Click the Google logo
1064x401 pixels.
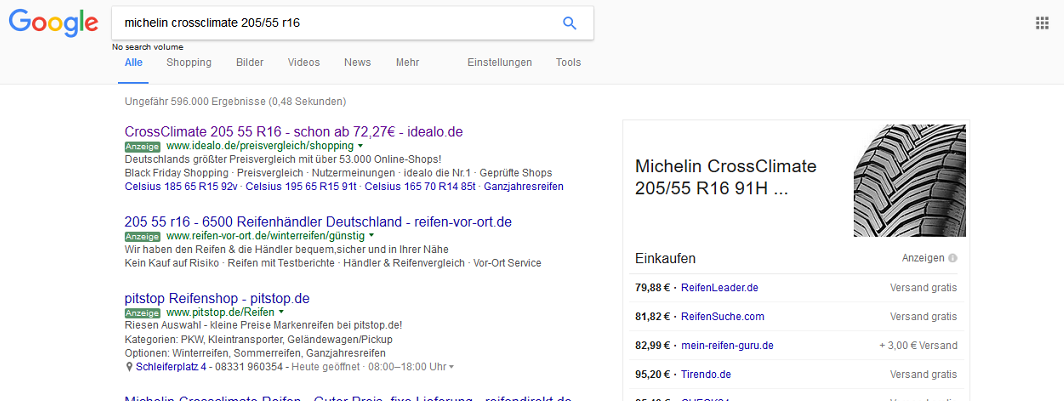pos(54,24)
